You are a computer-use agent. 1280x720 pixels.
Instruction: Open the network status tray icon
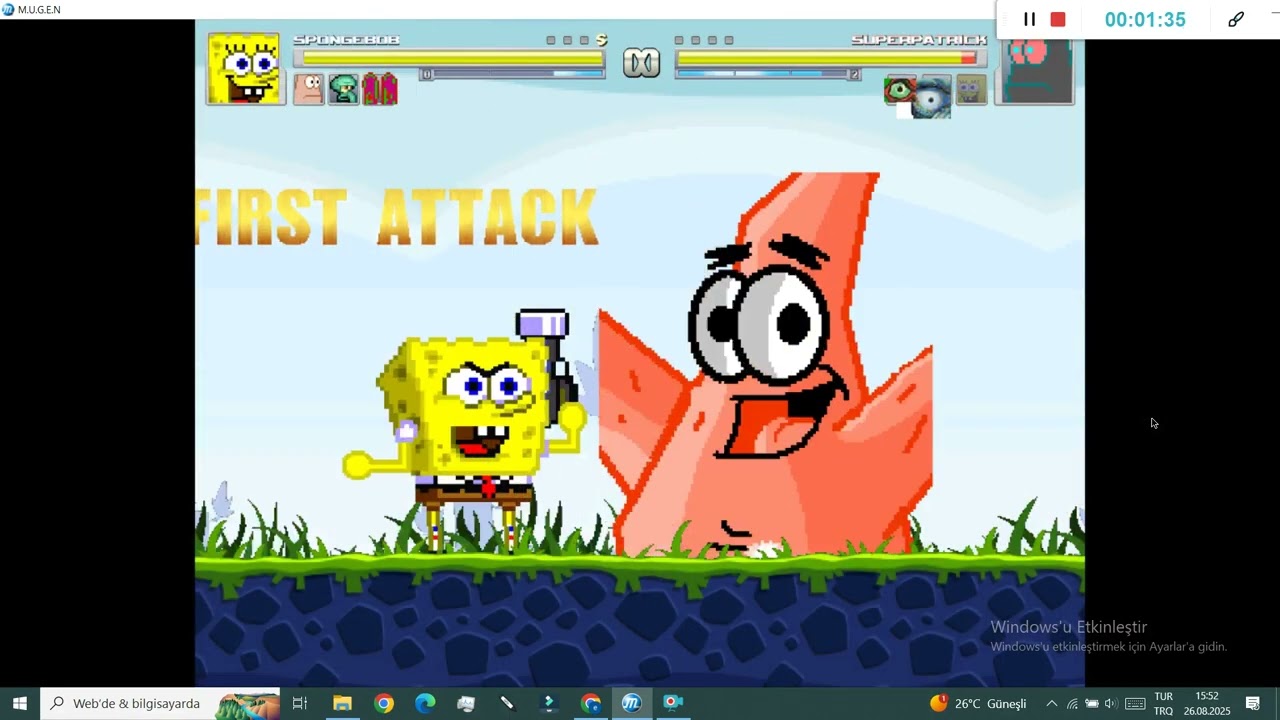pos(1072,703)
